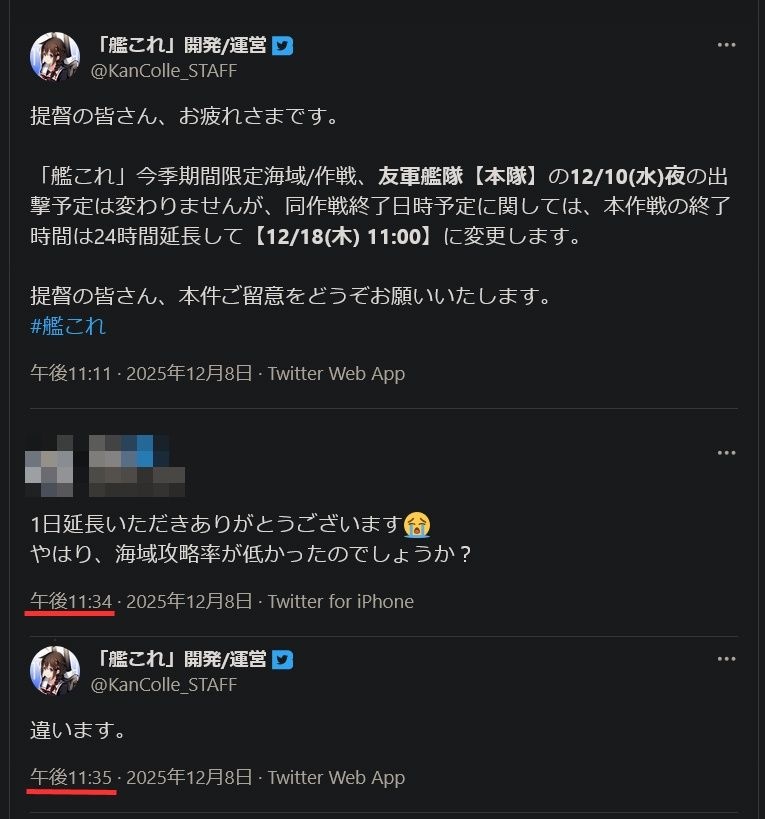Click the verified badge on the first tweet
The width and height of the screenshot is (765, 819).
point(283,46)
